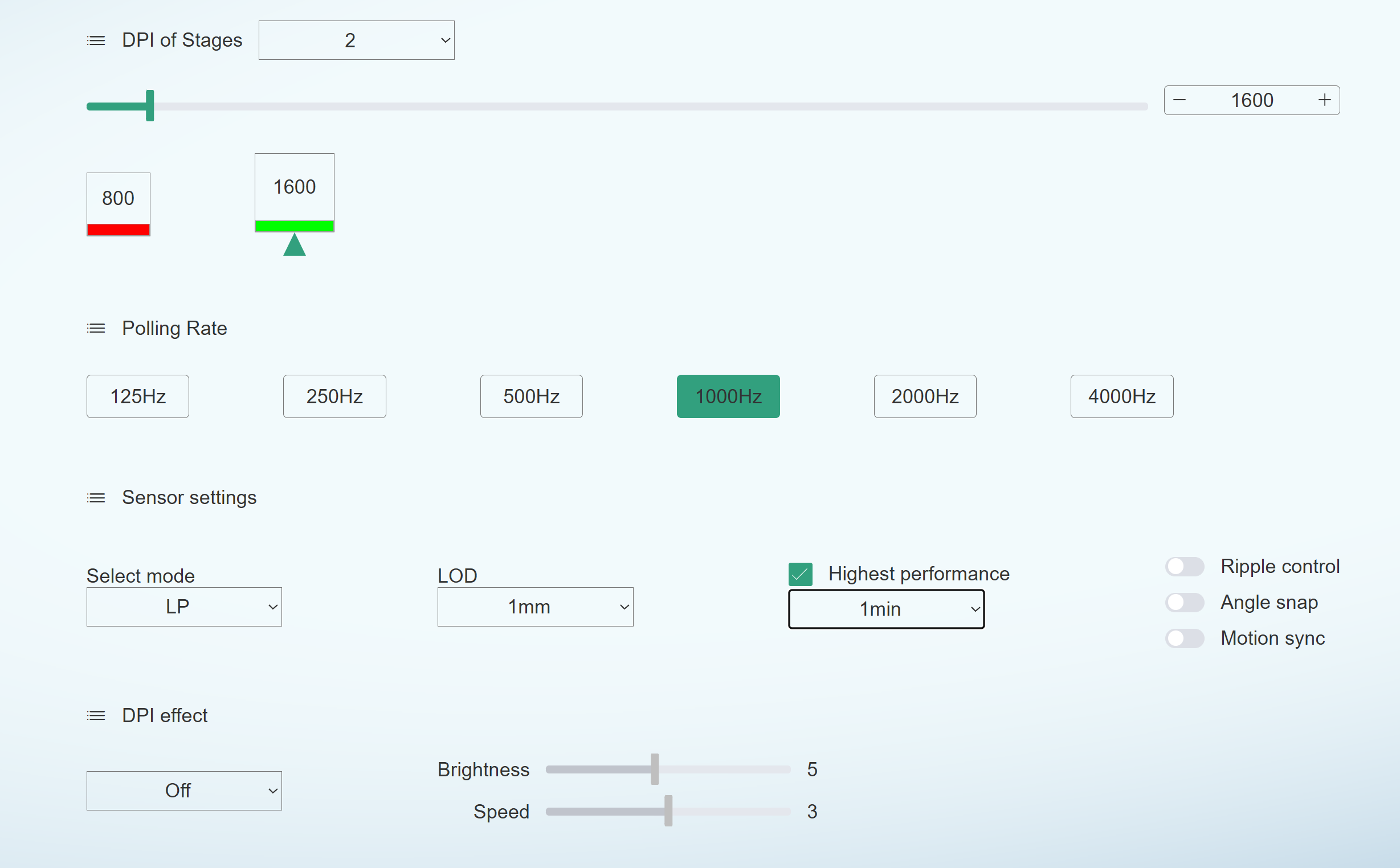Click the plus icon beside 1600 DPI value

pyautogui.click(x=1324, y=100)
